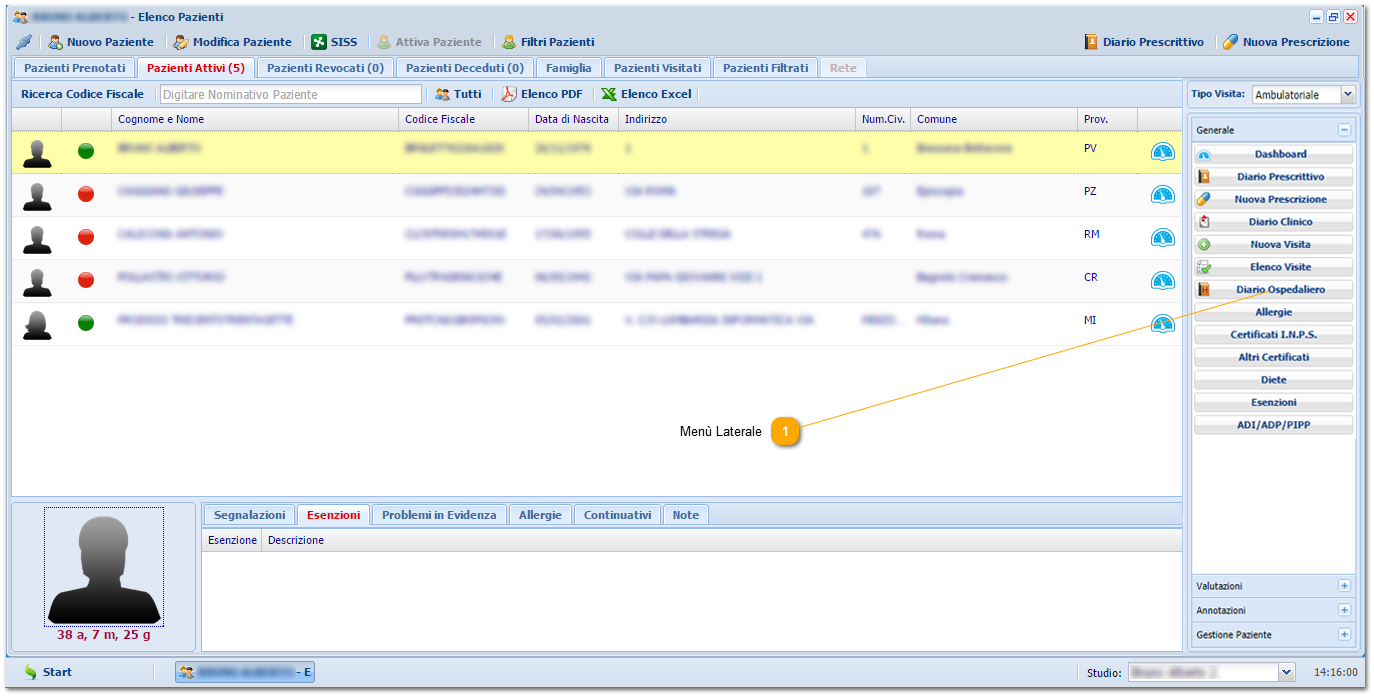Click the patient name search field
The width and height of the screenshot is (1374, 697).
click(290, 94)
